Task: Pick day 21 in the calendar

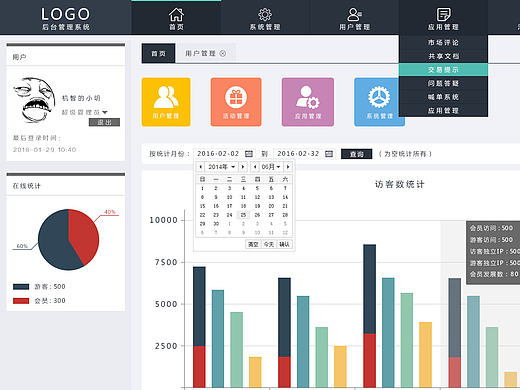Action: click(x=285, y=206)
